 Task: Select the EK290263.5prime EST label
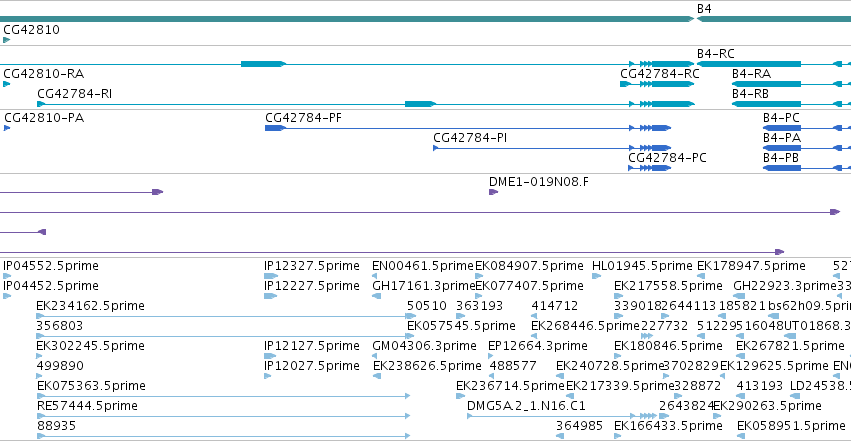(x=767, y=406)
